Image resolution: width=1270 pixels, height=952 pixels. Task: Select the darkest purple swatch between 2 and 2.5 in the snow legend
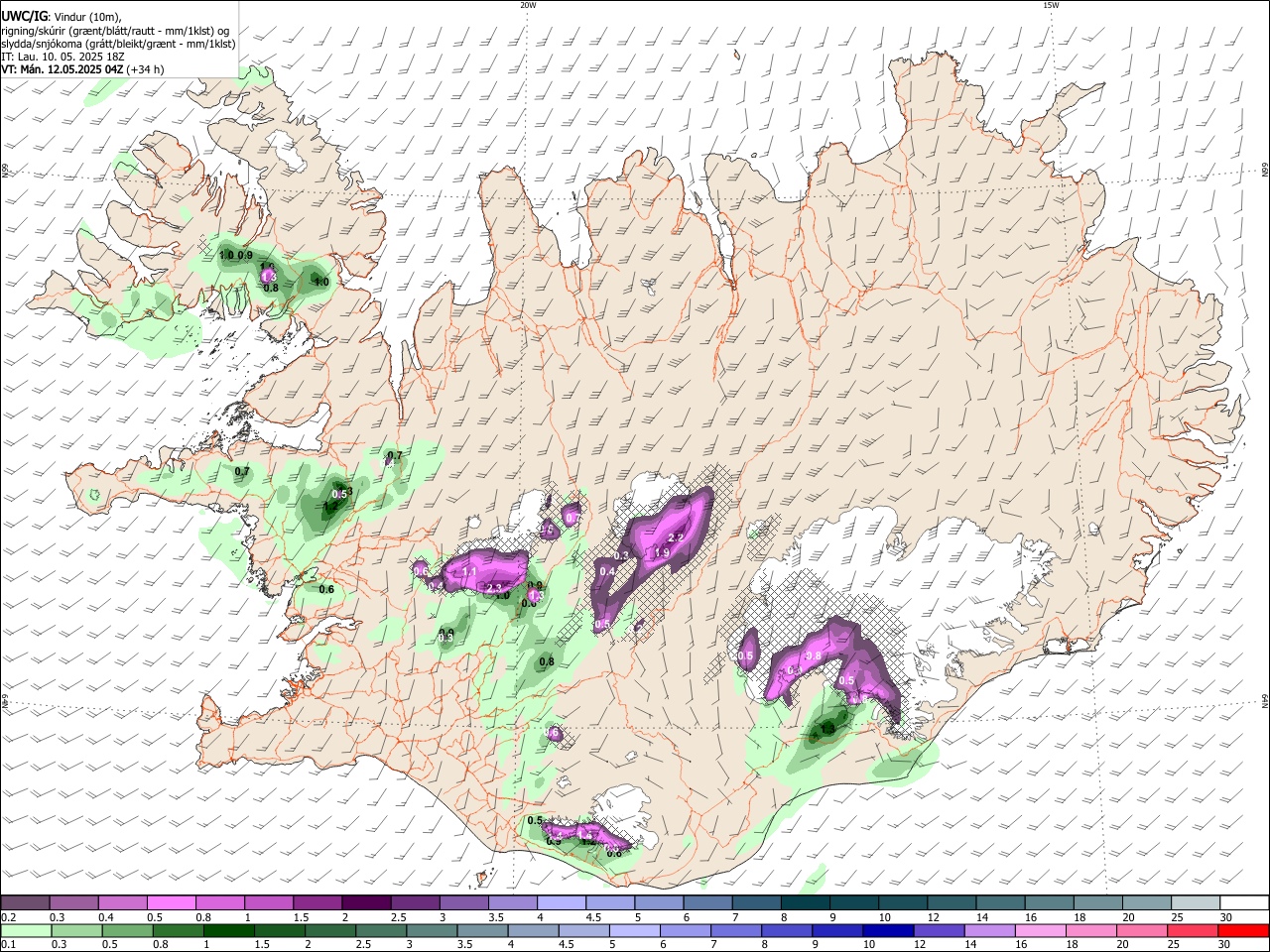tap(365, 903)
